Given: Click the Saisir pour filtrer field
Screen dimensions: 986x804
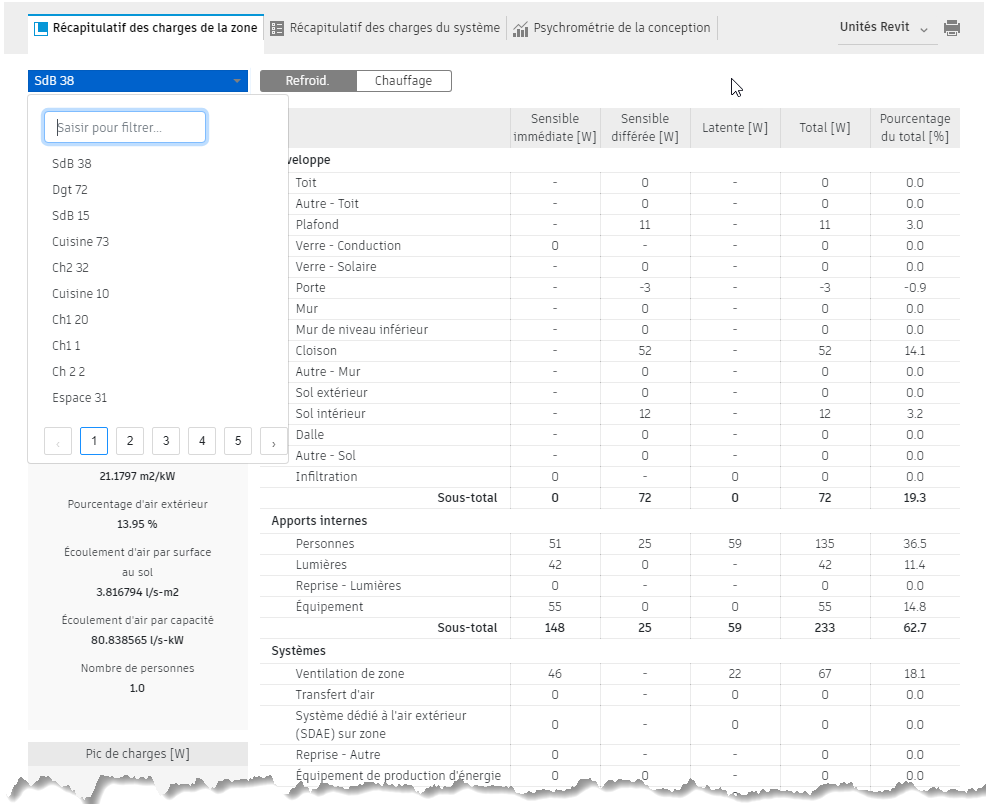Looking at the screenshot, I should [125, 127].
